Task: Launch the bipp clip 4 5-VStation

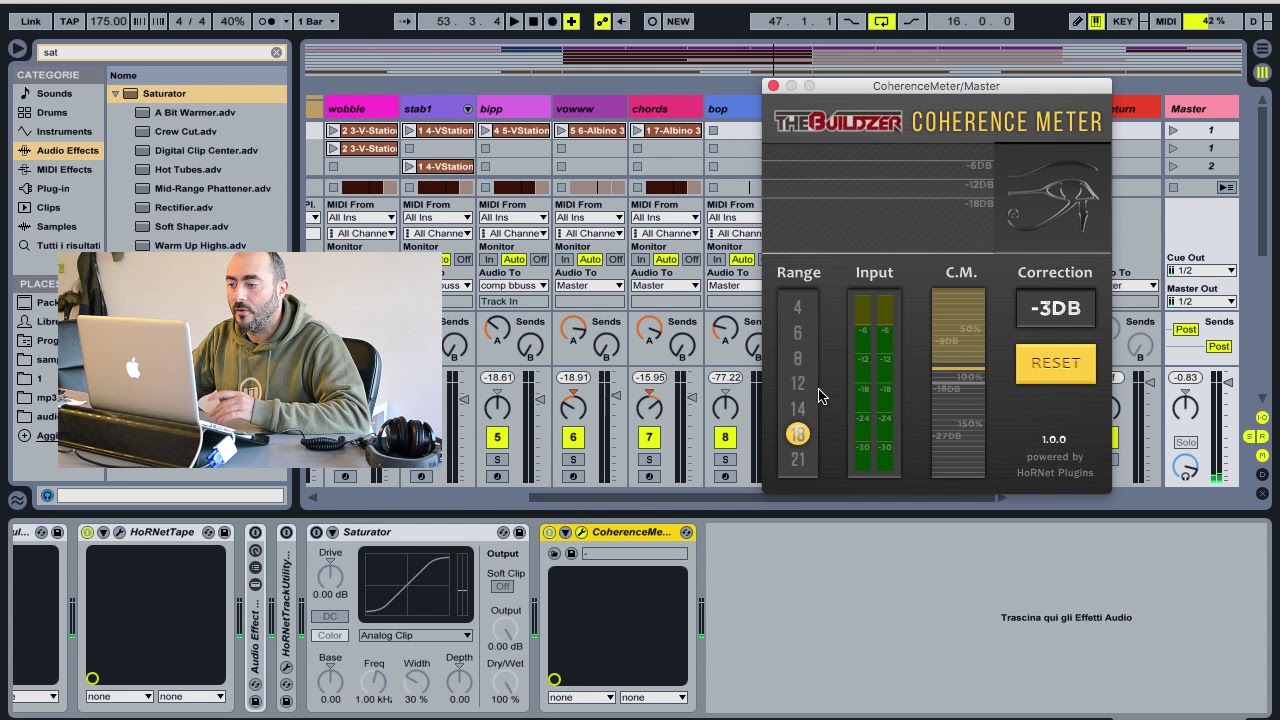Action: point(485,131)
